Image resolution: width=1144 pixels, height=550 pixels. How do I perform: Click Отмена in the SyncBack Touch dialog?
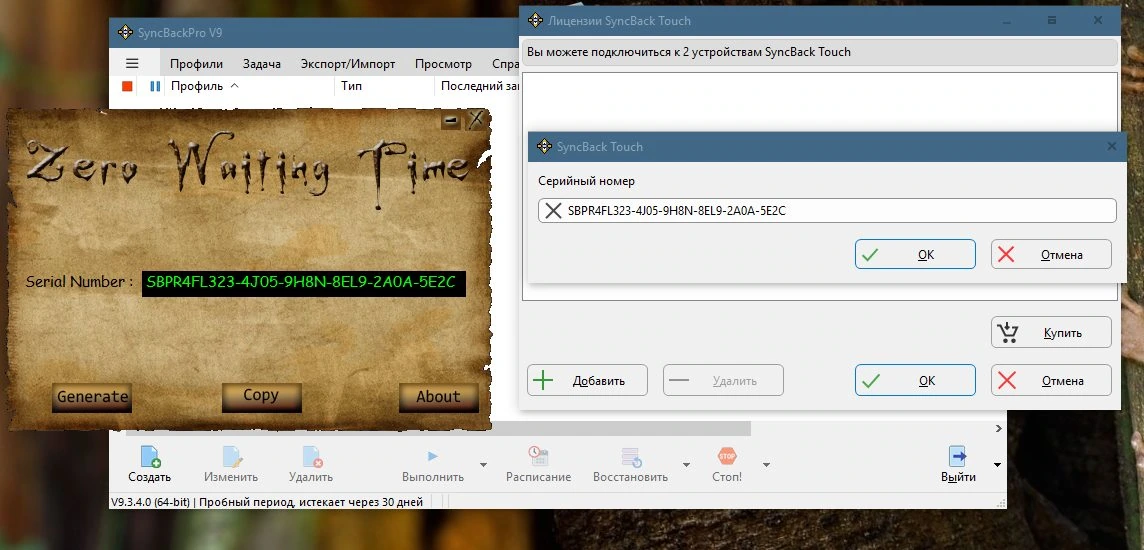coord(1051,255)
